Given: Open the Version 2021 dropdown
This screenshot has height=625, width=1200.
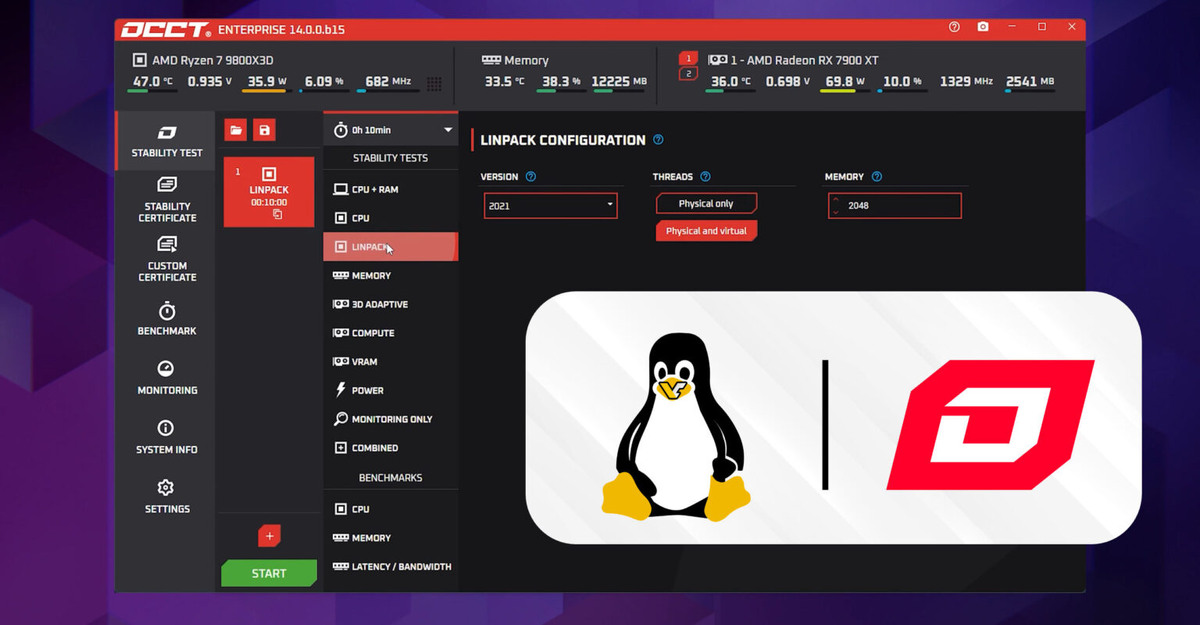Looking at the screenshot, I should pos(550,205).
